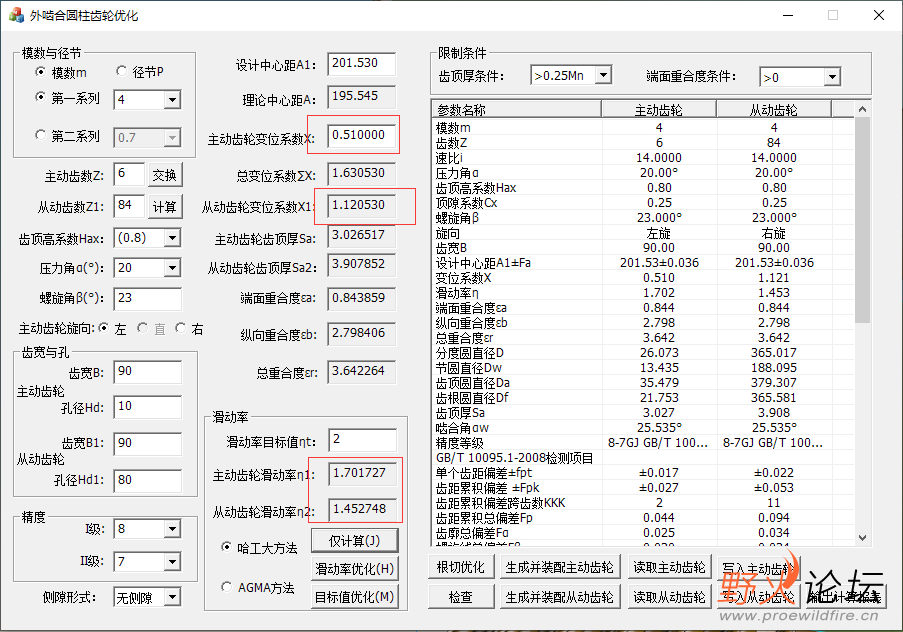Select the 齿顶圆直径Da row
This screenshot has height=632, width=903.
tap(643, 383)
